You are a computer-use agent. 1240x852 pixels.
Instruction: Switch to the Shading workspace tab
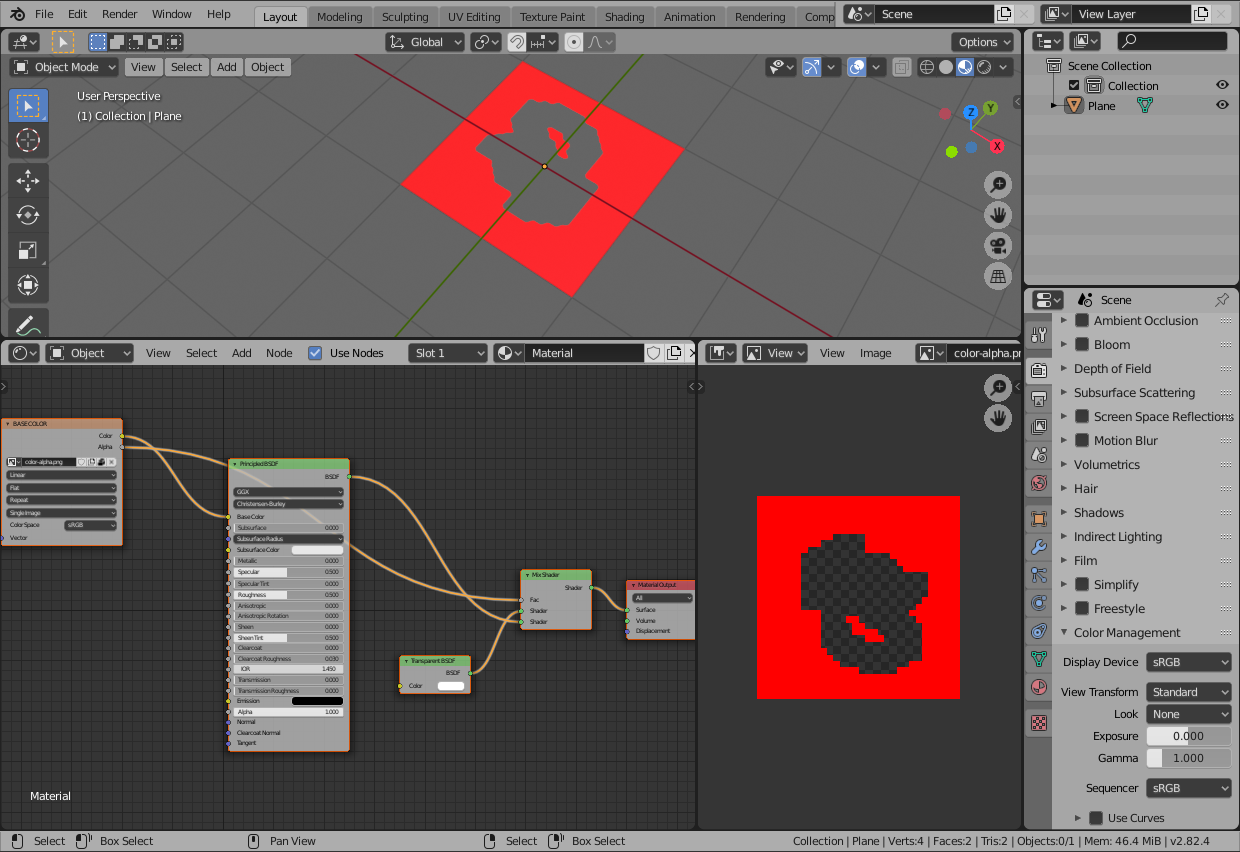click(x=625, y=16)
